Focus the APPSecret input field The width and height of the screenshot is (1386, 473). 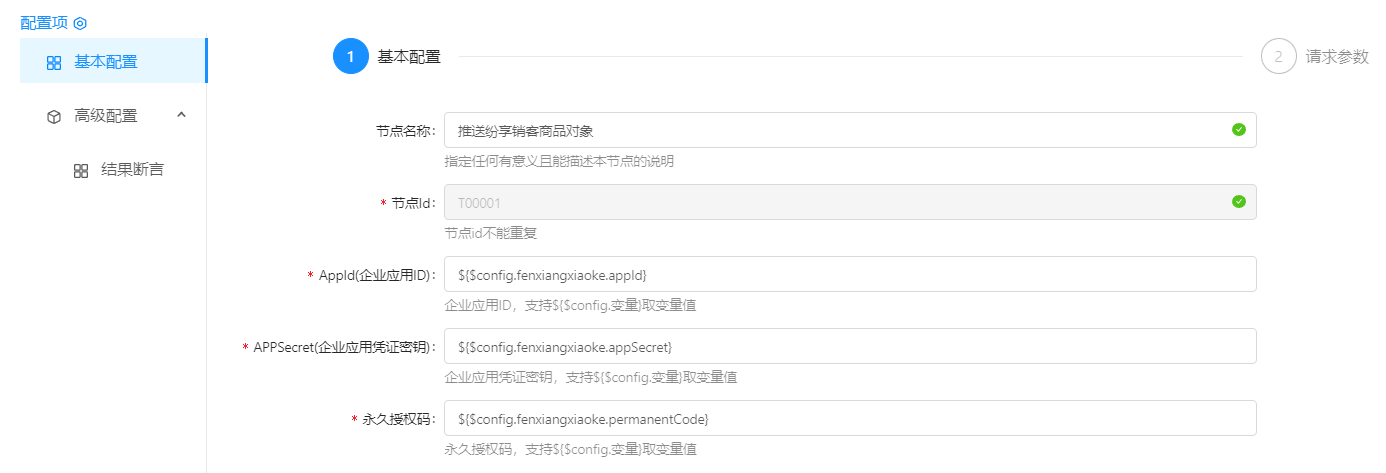(850, 346)
